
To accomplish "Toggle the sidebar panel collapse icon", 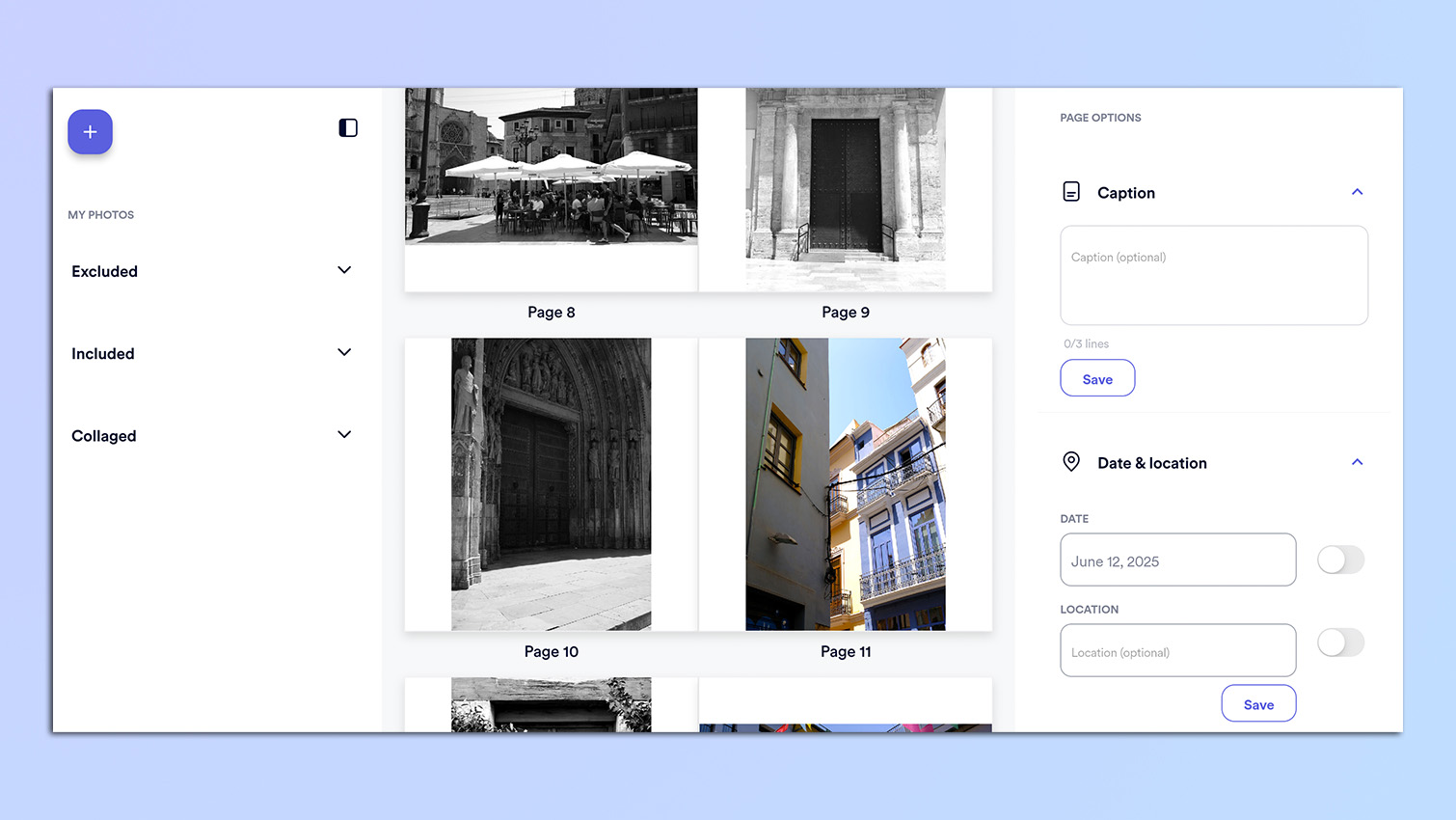I will point(348,128).
